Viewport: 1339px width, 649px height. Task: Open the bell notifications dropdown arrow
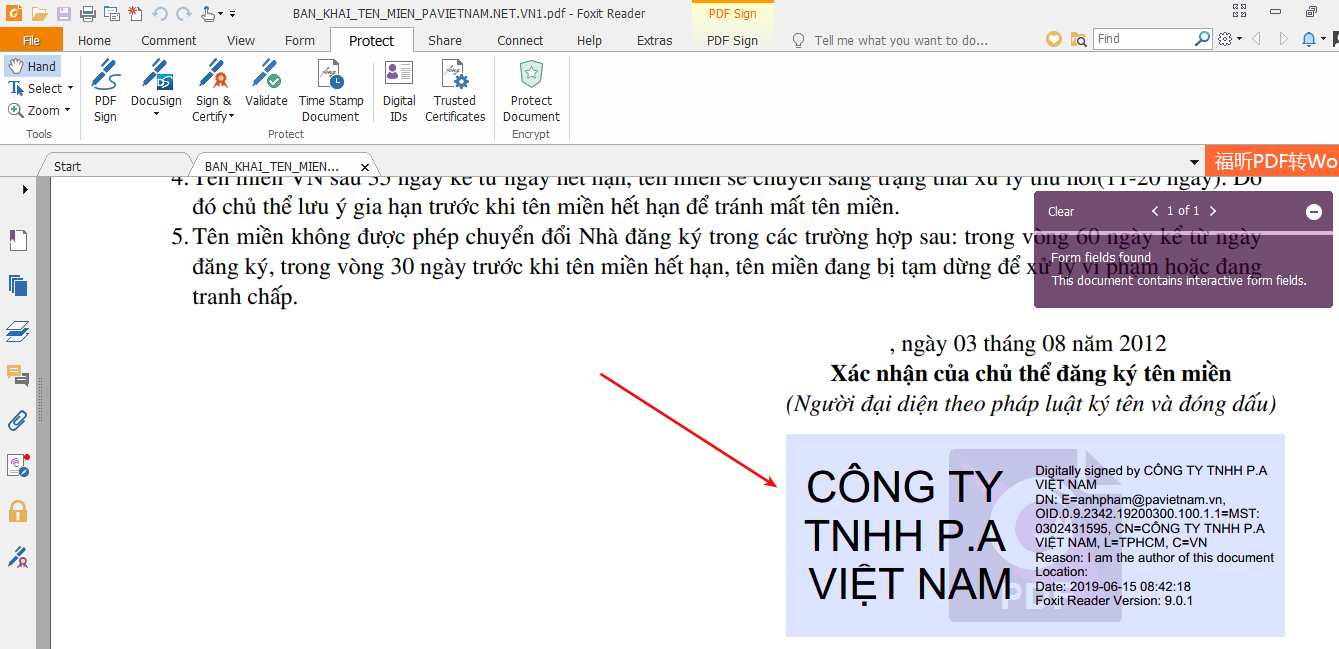(x=1323, y=39)
